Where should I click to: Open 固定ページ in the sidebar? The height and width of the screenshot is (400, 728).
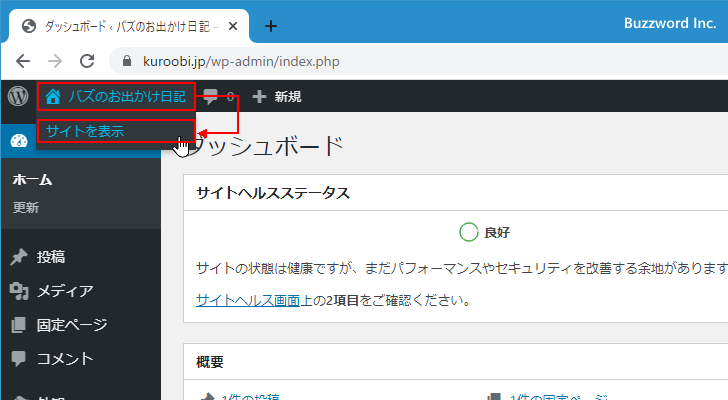coord(72,325)
